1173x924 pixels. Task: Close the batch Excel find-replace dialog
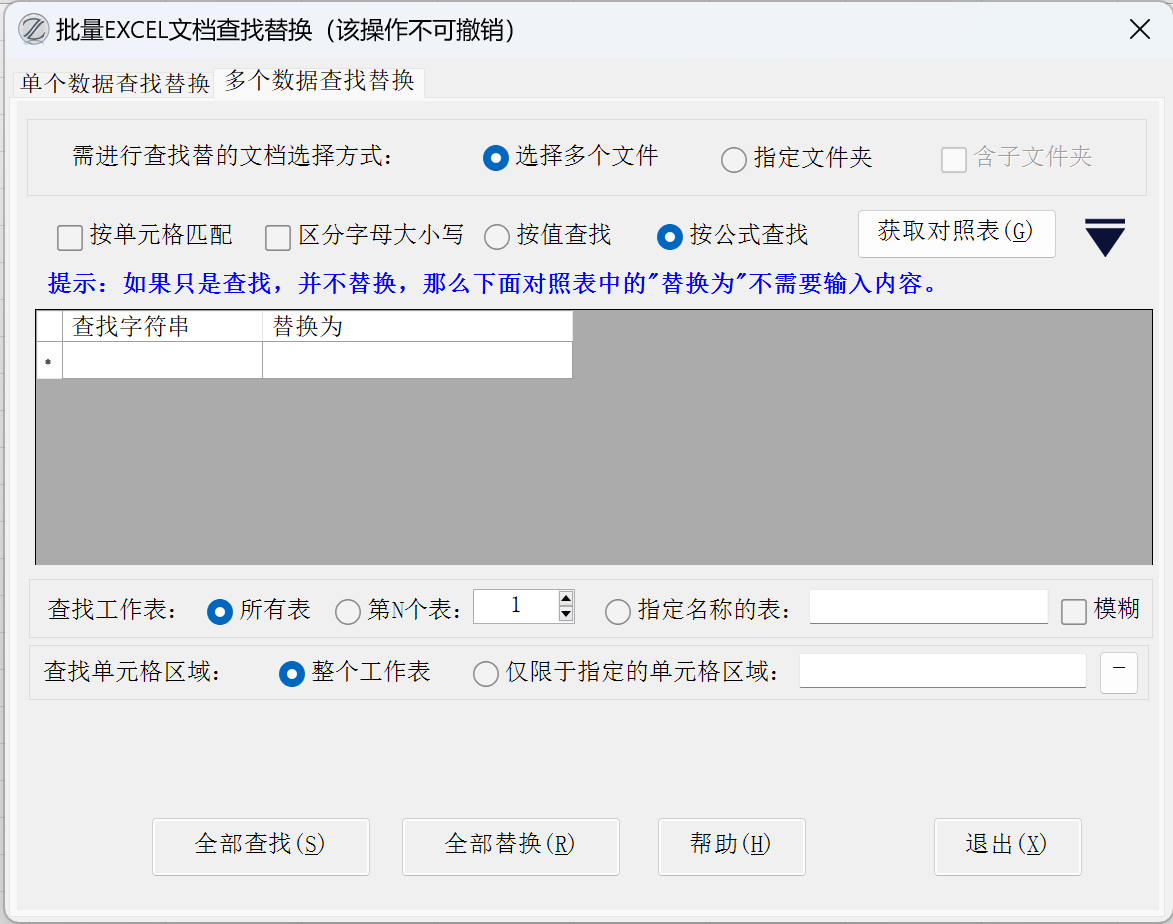1139,29
